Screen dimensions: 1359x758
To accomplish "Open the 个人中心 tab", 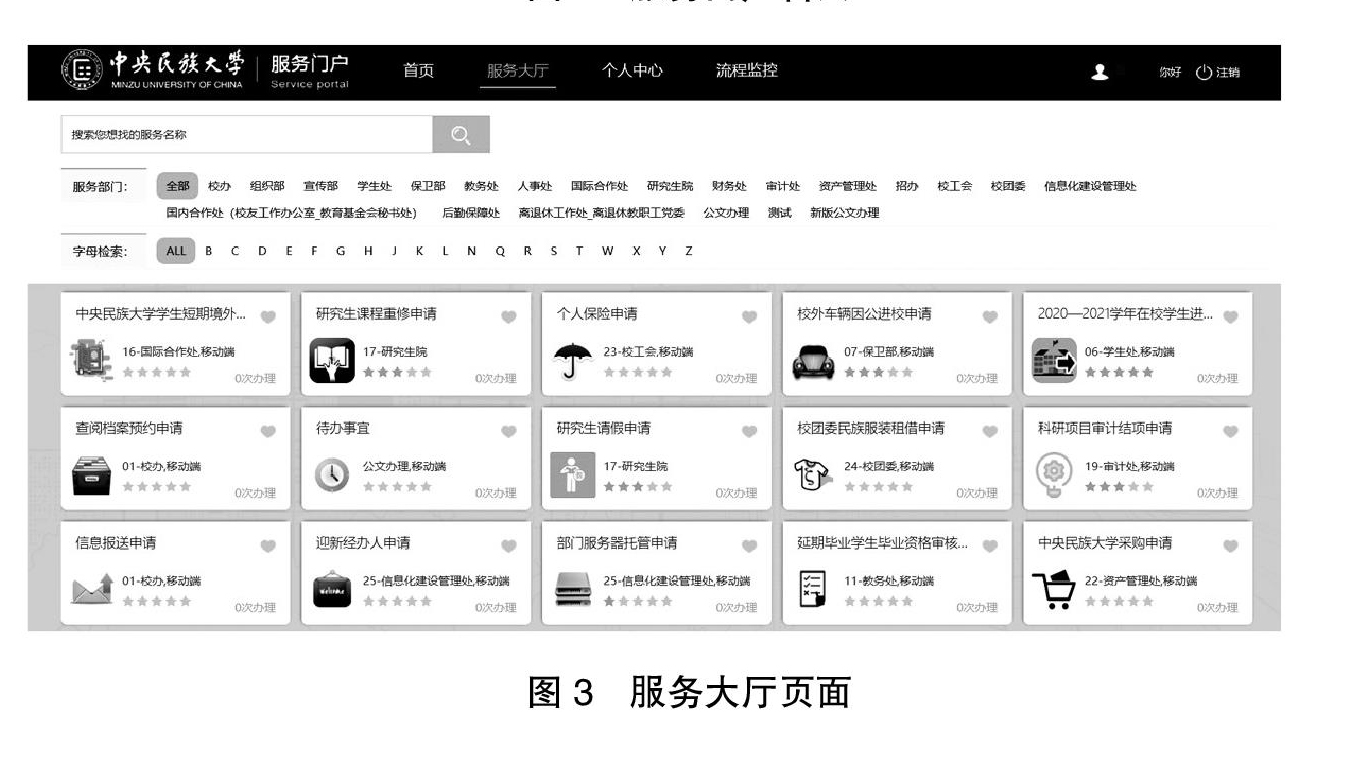I will click(631, 71).
